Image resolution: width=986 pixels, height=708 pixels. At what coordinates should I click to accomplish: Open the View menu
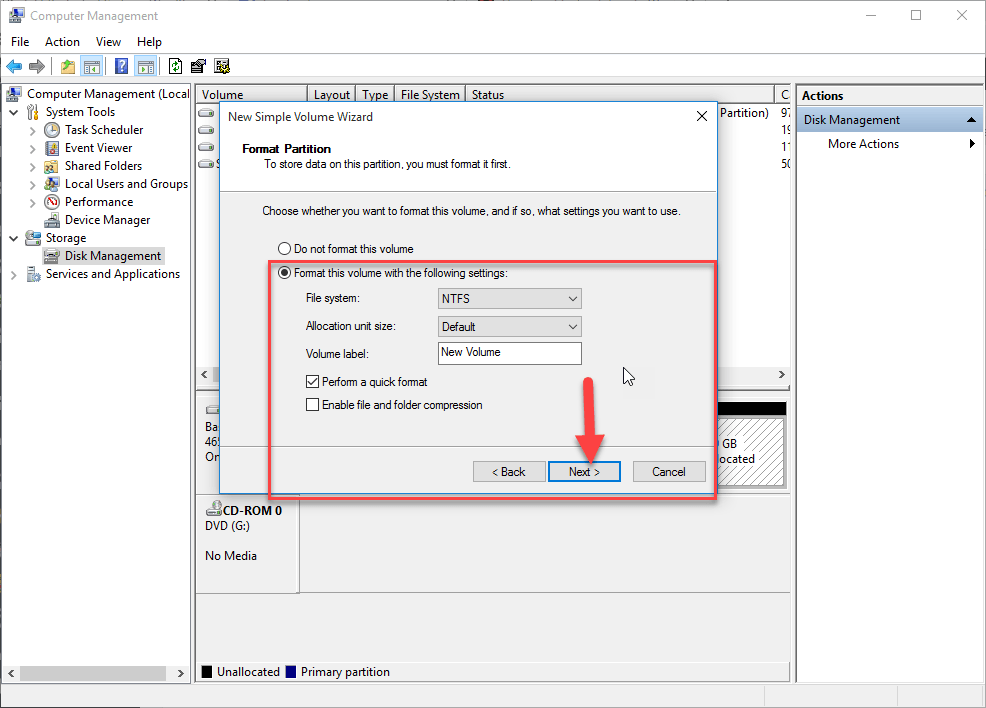click(108, 42)
